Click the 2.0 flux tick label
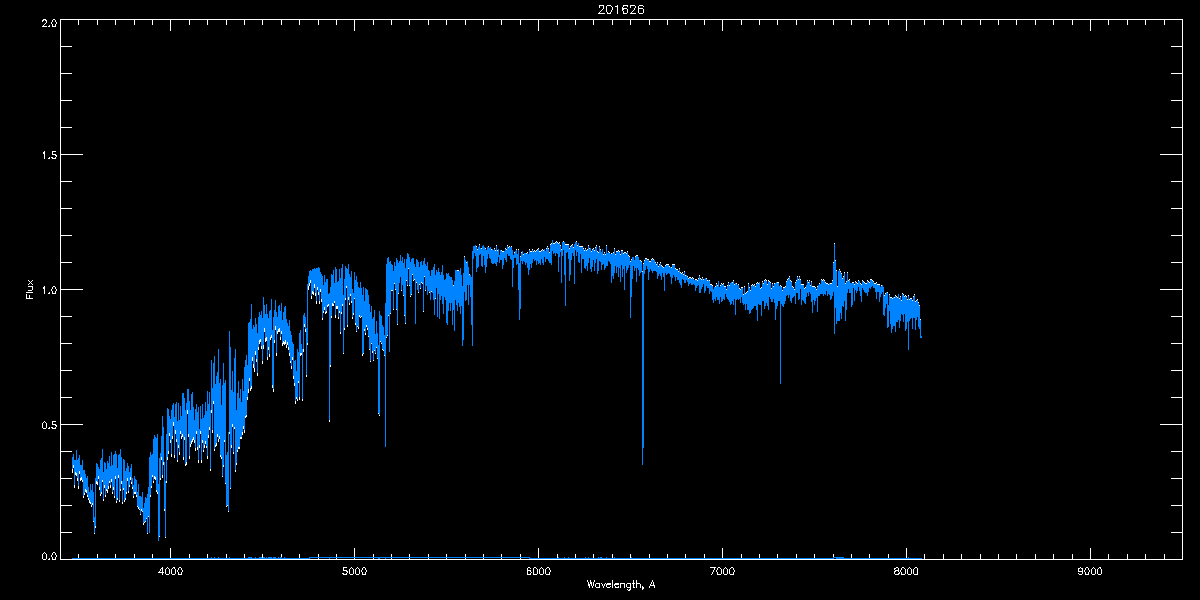The width and height of the screenshot is (1200, 600). point(48,21)
